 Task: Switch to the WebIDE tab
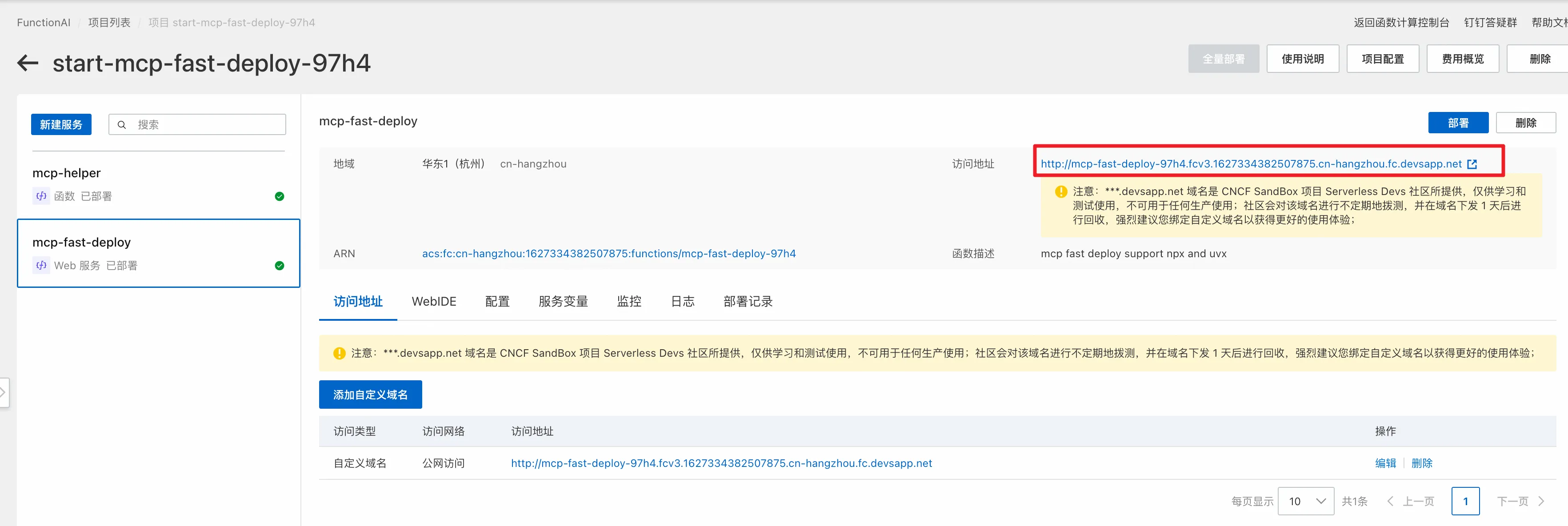click(434, 301)
